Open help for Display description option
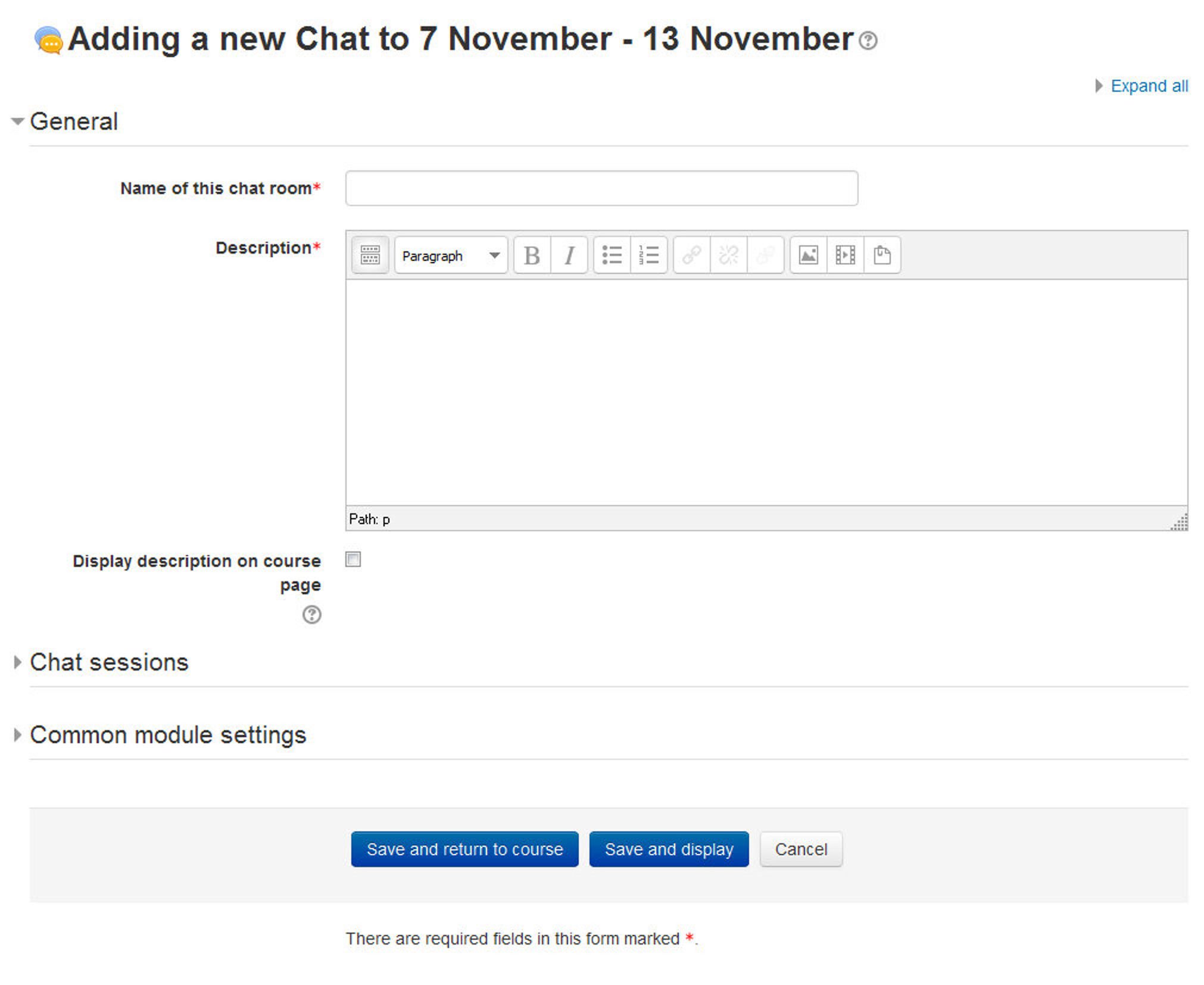The image size is (1204, 985). [312, 615]
